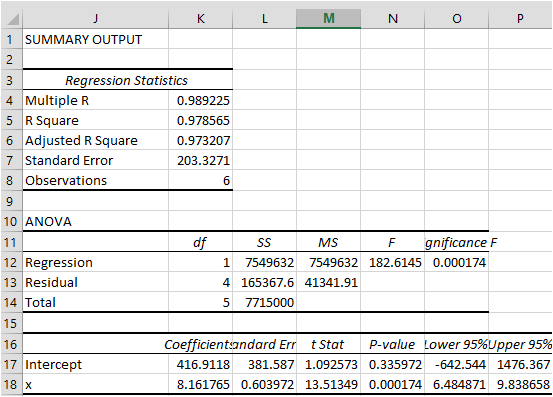Select Intercept Lower 95% value -642.544
Screen dimensions: 553x397
(x=456, y=364)
